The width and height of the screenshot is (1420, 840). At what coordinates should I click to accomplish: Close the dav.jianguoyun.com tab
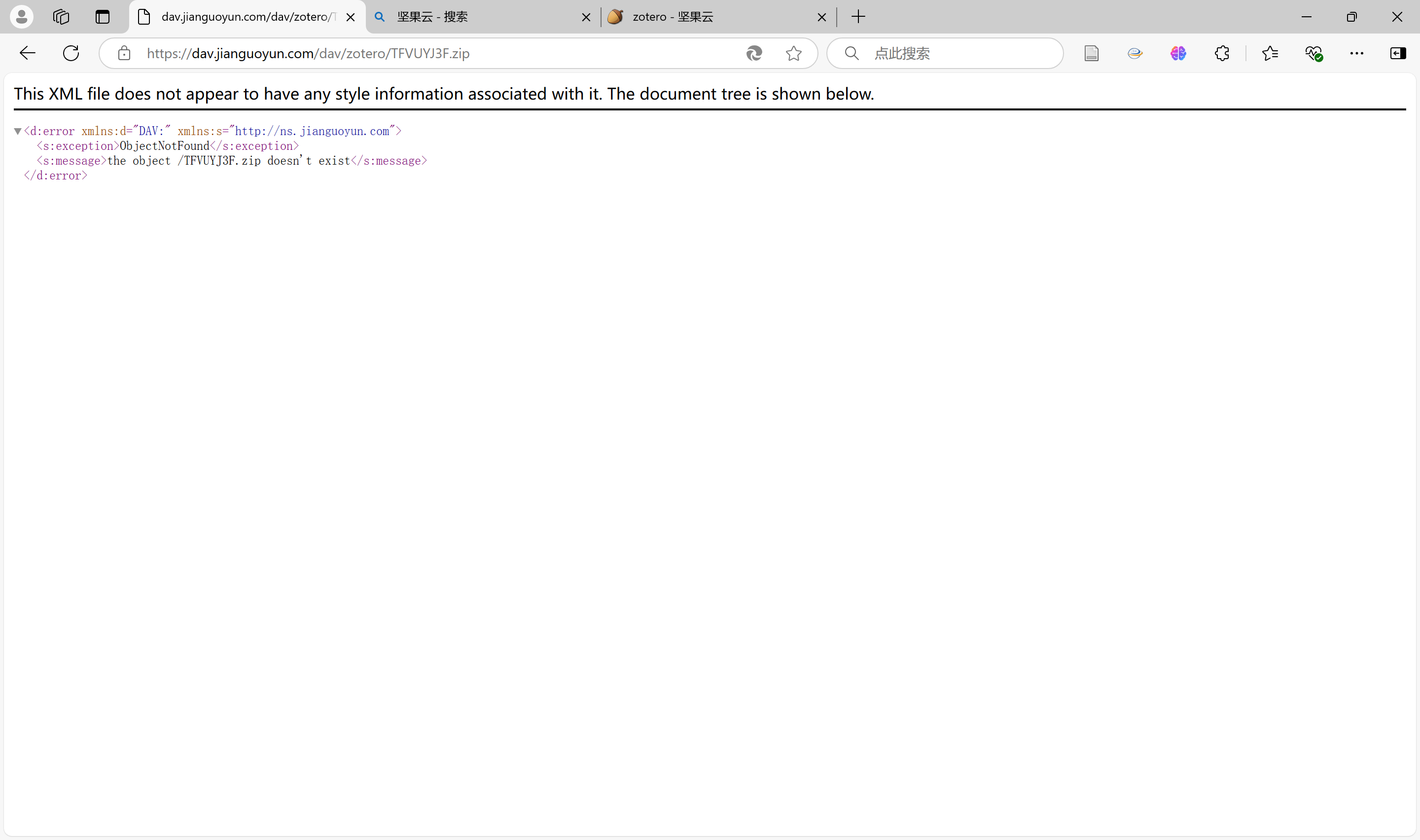[351, 17]
